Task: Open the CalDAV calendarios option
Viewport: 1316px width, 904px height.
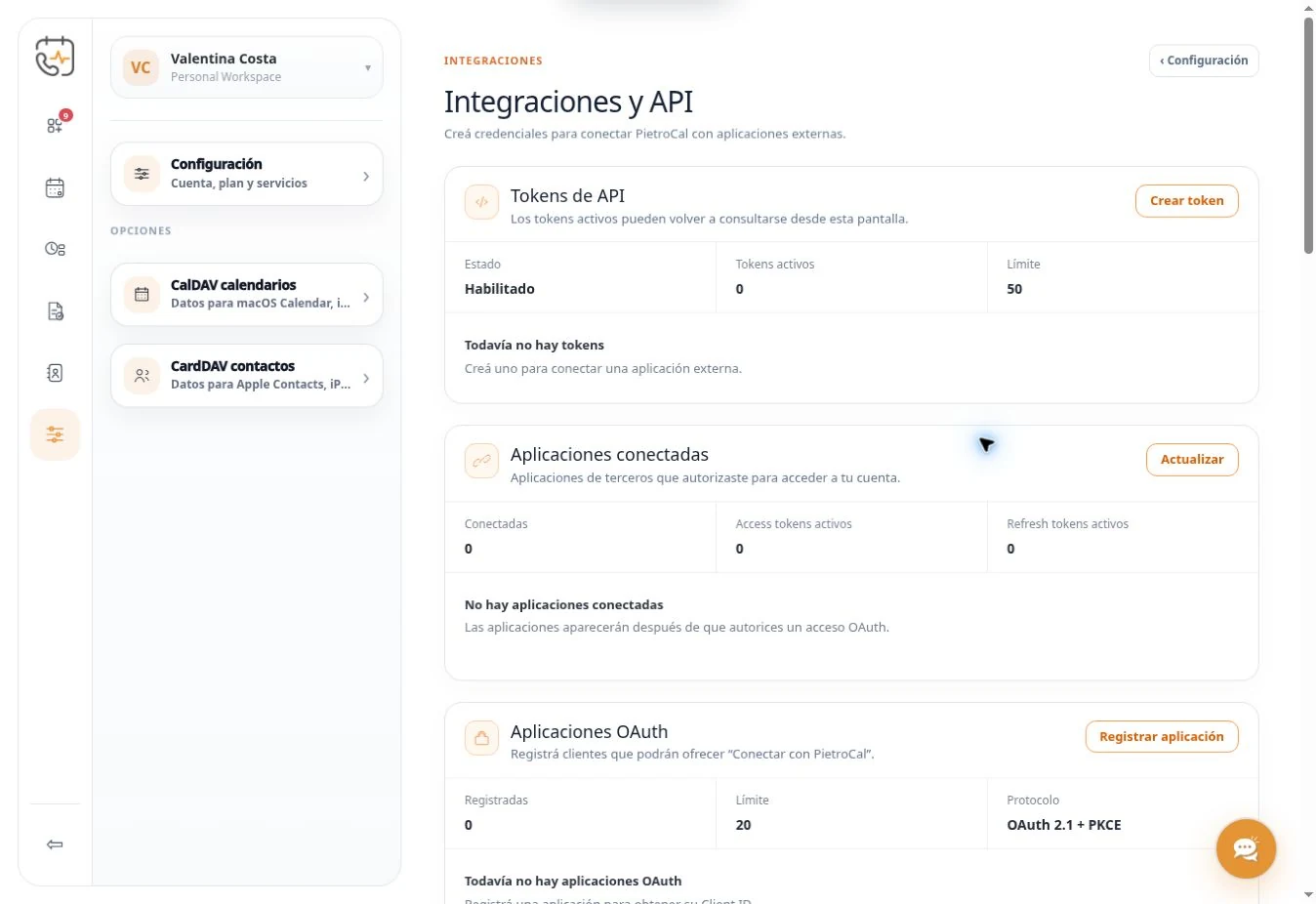Action: pyautogui.click(x=247, y=294)
